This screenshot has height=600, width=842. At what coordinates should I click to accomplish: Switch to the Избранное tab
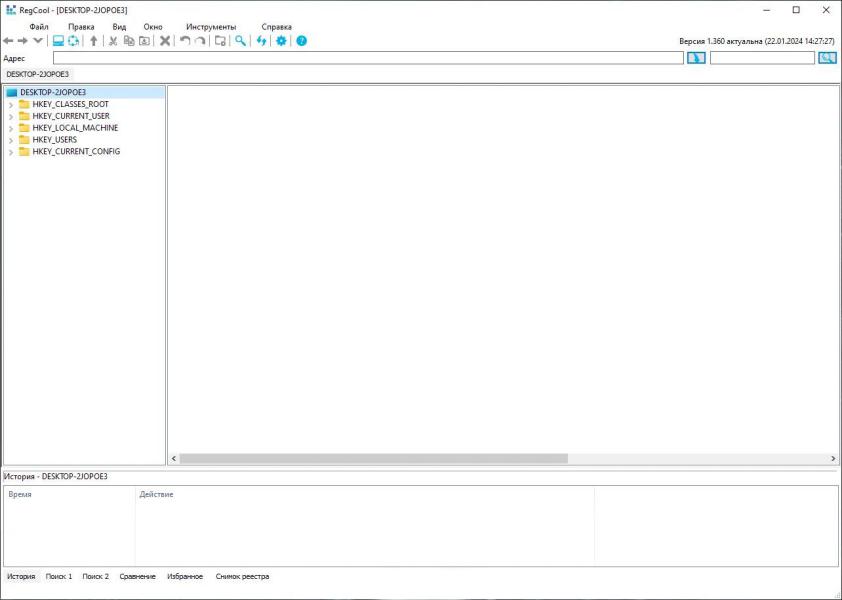pyautogui.click(x=185, y=576)
